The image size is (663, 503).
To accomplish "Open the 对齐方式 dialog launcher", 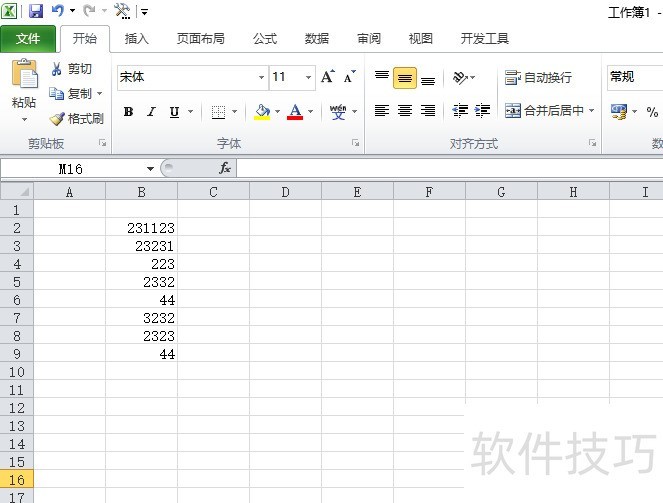I will pyautogui.click(x=592, y=143).
